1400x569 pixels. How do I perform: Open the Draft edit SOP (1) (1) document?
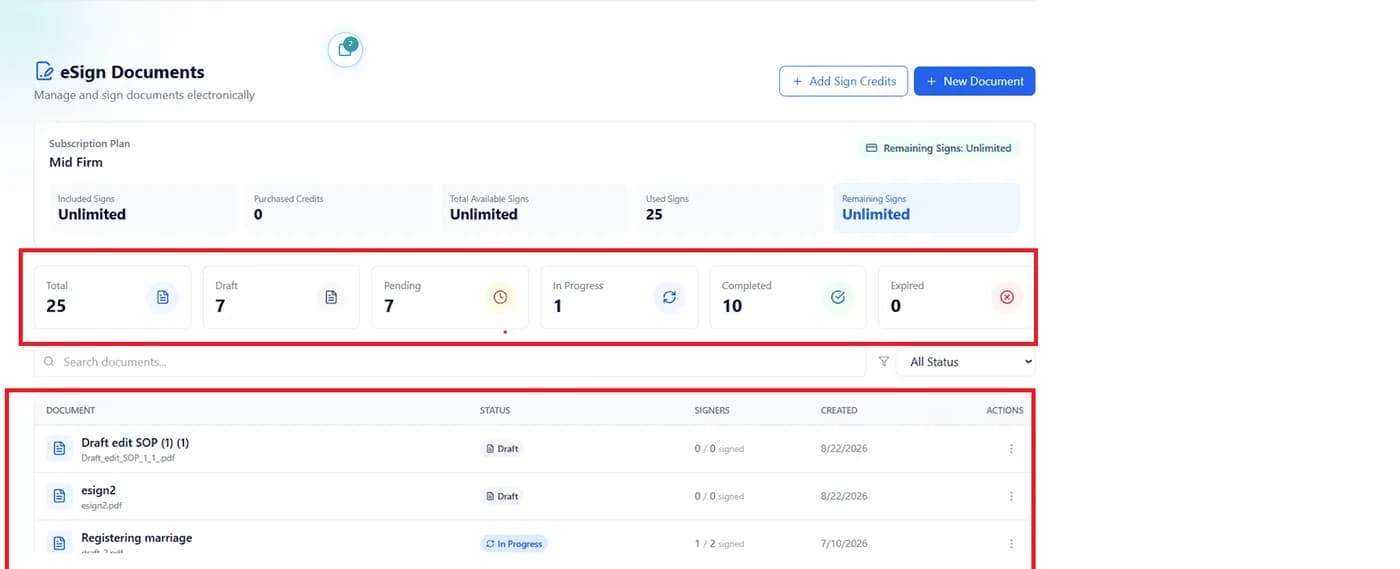coord(135,442)
